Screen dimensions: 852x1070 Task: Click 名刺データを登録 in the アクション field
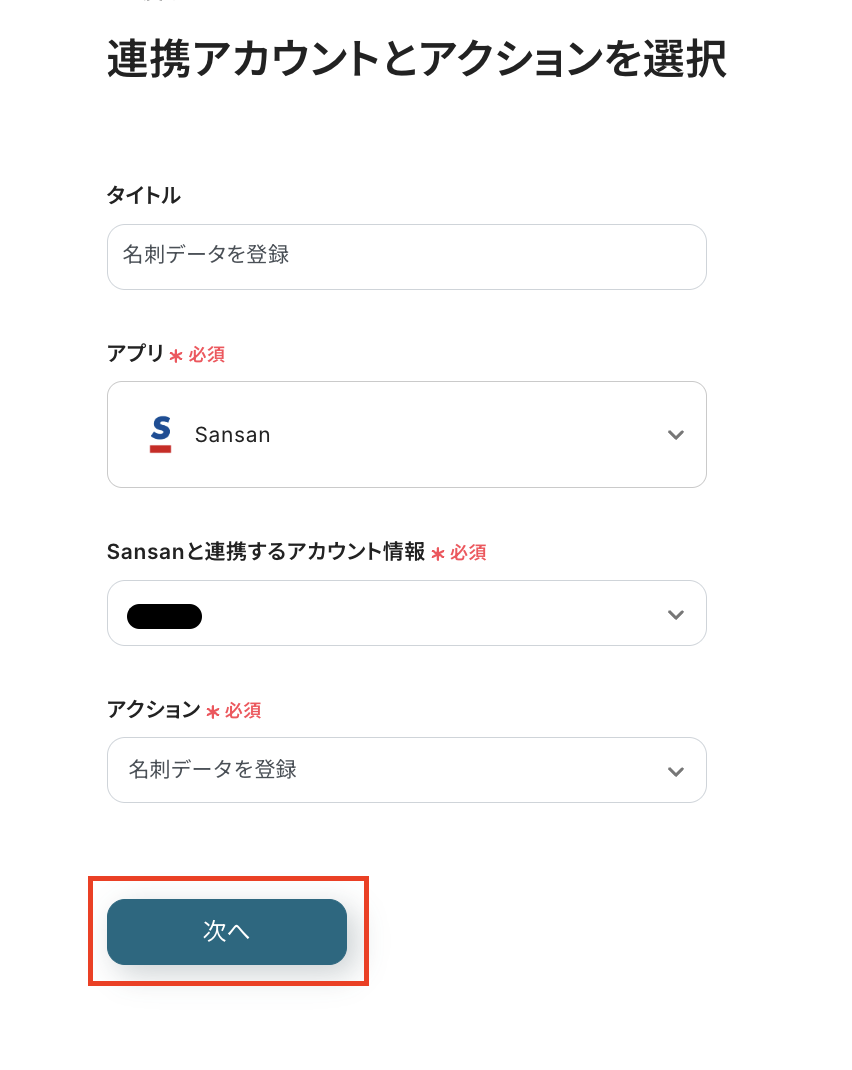click(x=213, y=770)
